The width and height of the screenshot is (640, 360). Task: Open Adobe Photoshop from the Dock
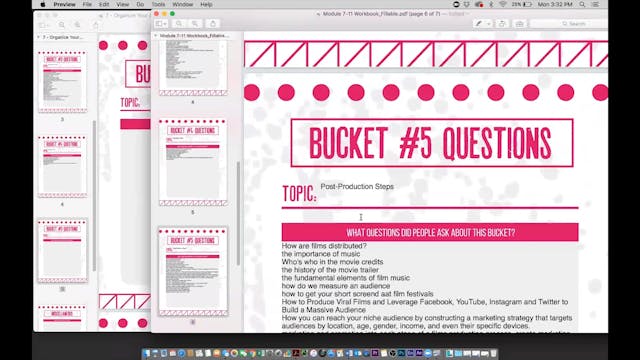pyautogui.click(x=402, y=353)
